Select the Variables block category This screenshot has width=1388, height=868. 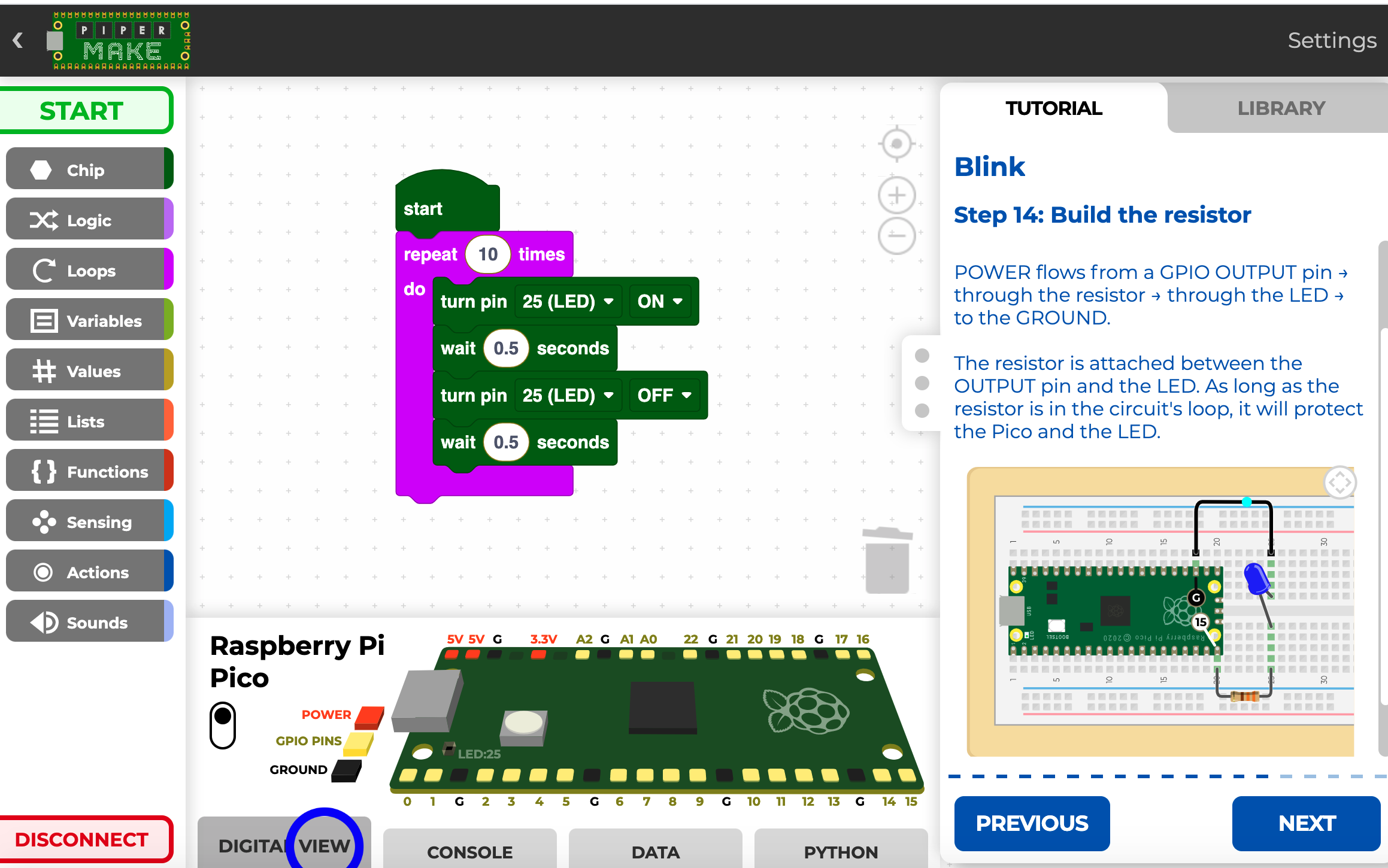coord(90,320)
